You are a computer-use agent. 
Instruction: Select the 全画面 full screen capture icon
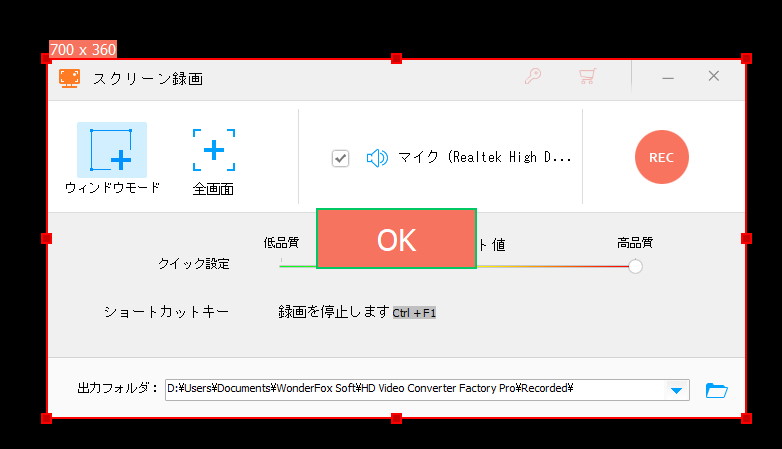click(214, 150)
